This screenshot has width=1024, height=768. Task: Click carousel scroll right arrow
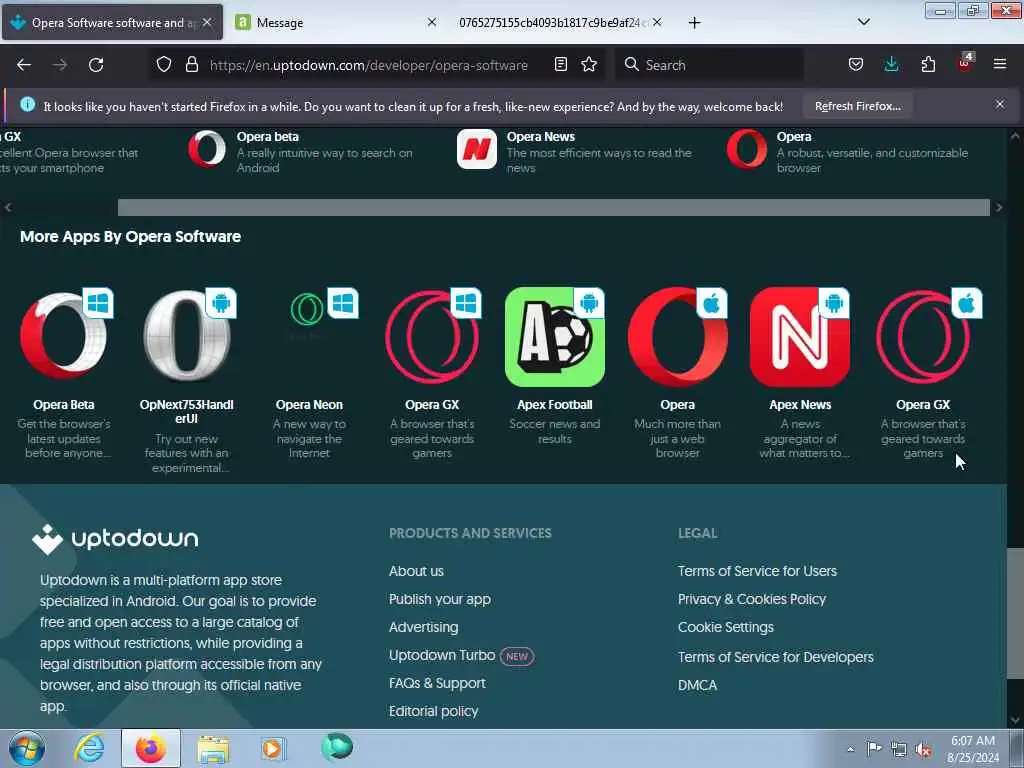[x=999, y=208]
